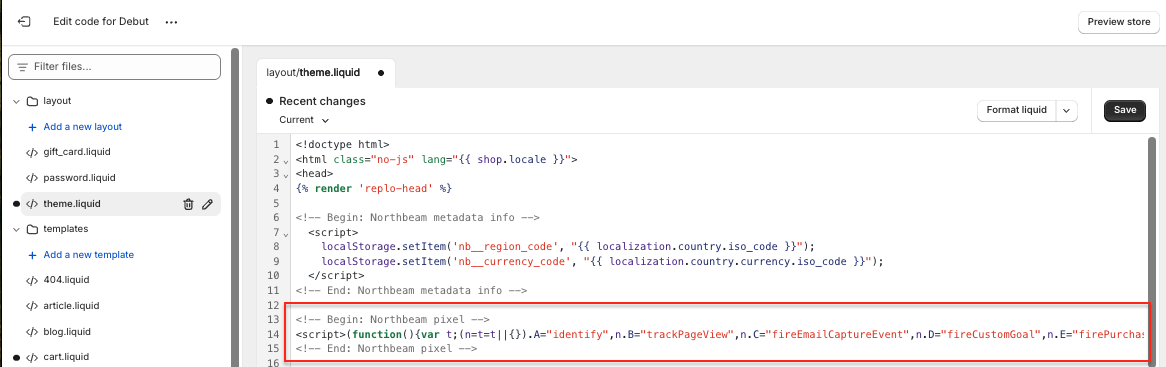Click the filter icon in Filter files field
The height and width of the screenshot is (367, 1166).
22,67
